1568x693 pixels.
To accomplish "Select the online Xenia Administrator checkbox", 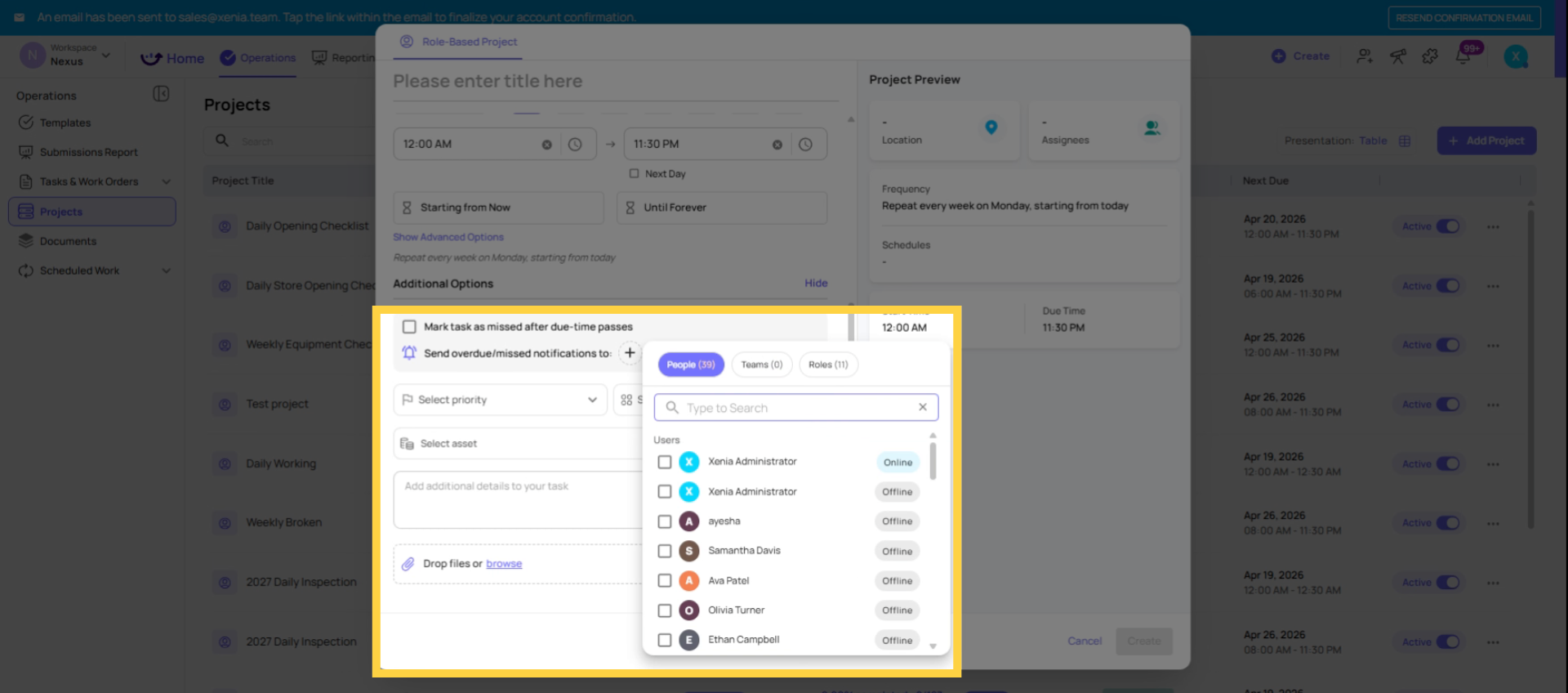I will point(665,462).
